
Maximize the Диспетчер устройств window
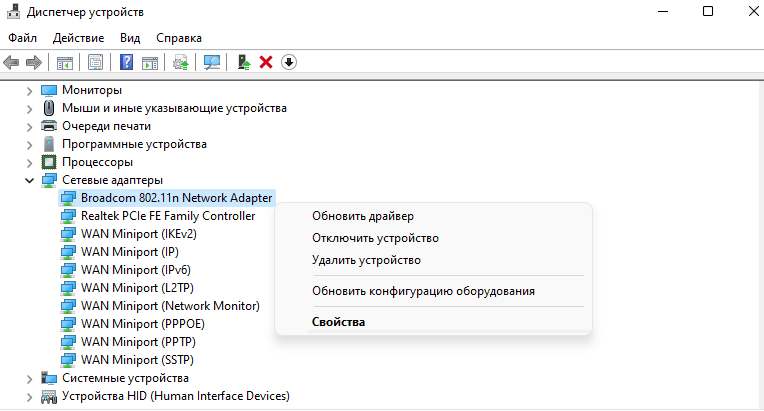click(x=708, y=11)
